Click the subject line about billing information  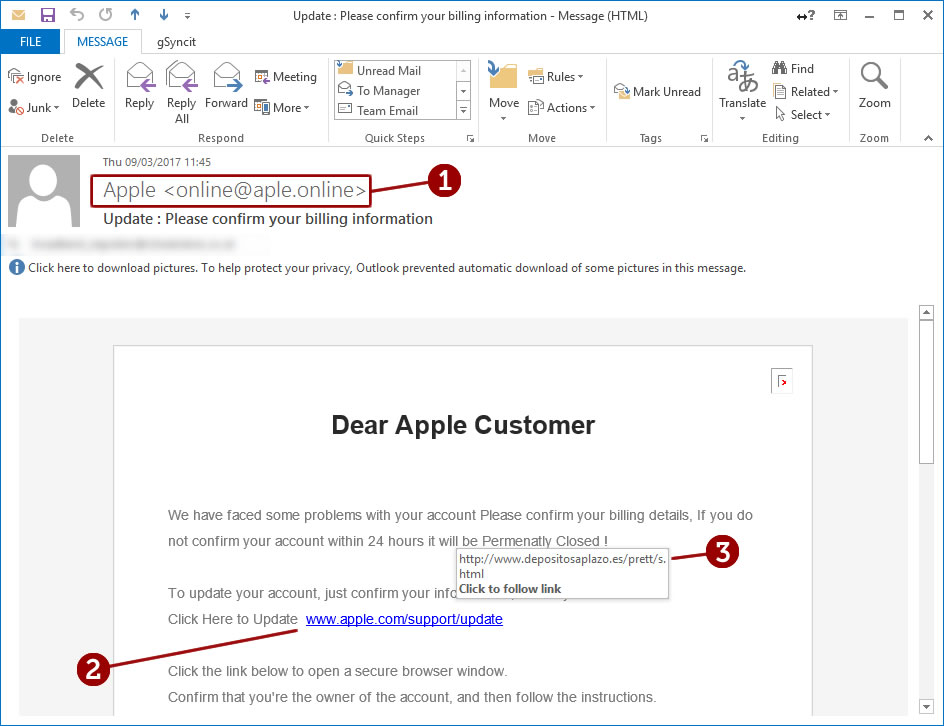(268, 219)
